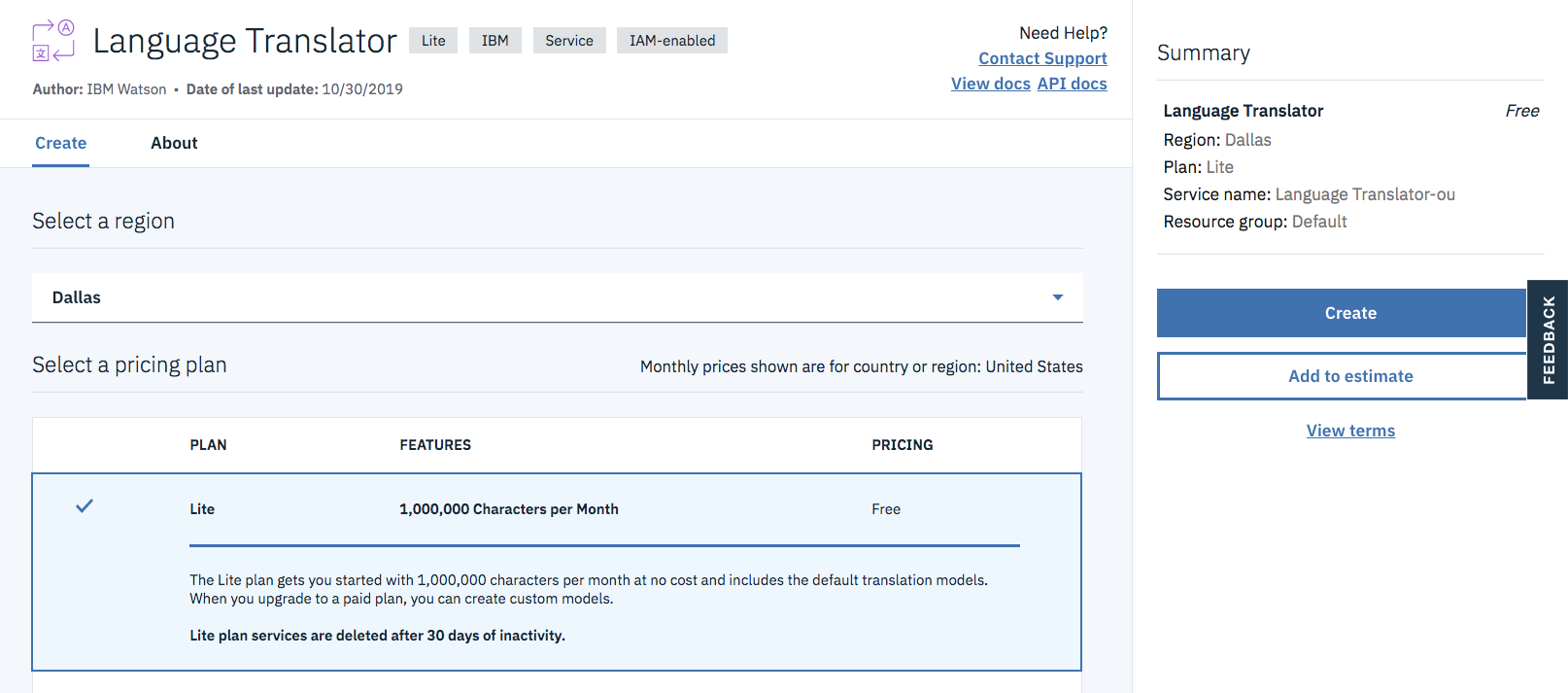
Task: Click the 'Author: IBM Watson' text
Action: tap(100, 89)
